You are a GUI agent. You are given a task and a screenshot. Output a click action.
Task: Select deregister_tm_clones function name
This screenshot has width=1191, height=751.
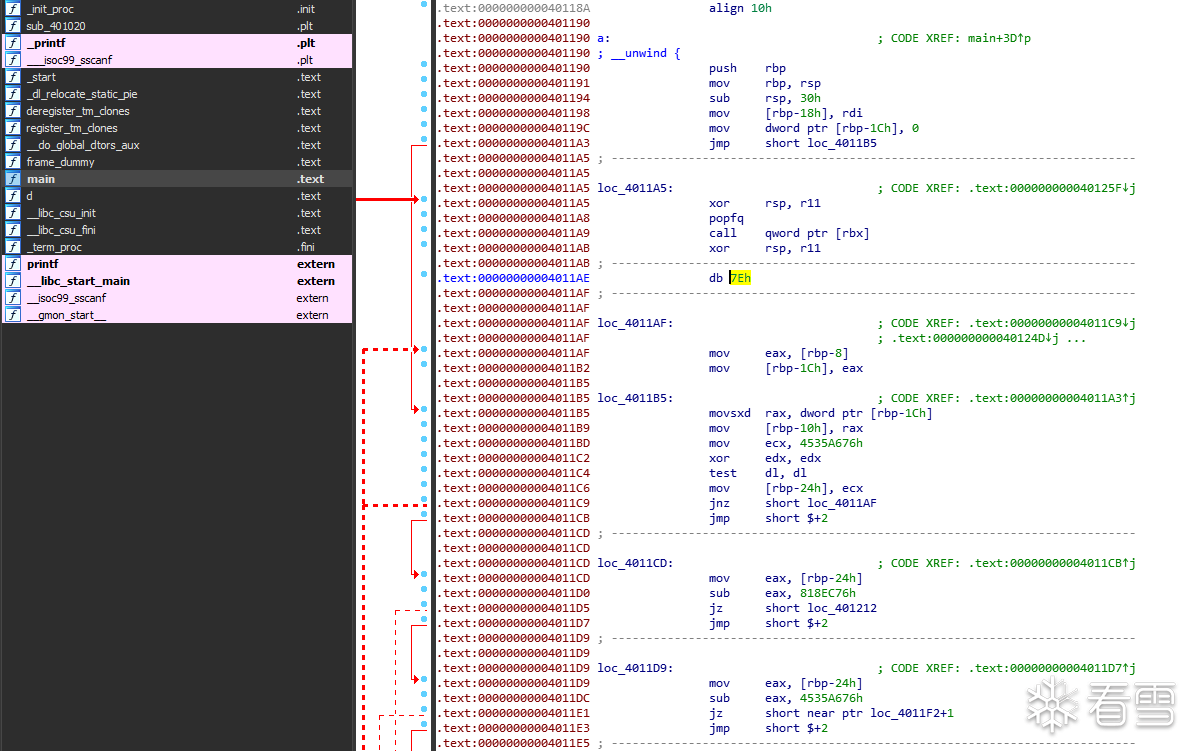[x=77, y=111]
